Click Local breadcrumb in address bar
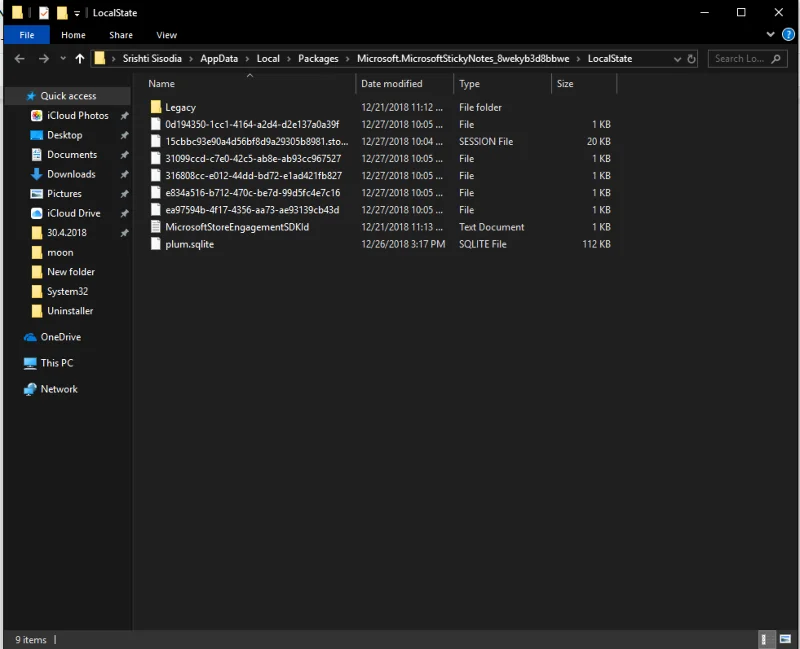 [268, 59]
